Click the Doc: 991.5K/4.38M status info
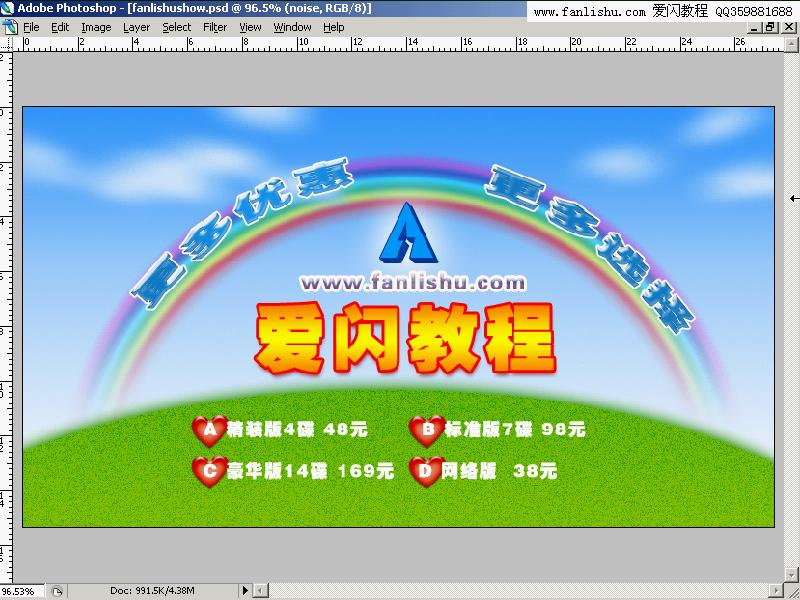The image size is (800, 600). (x=152, y=591)
